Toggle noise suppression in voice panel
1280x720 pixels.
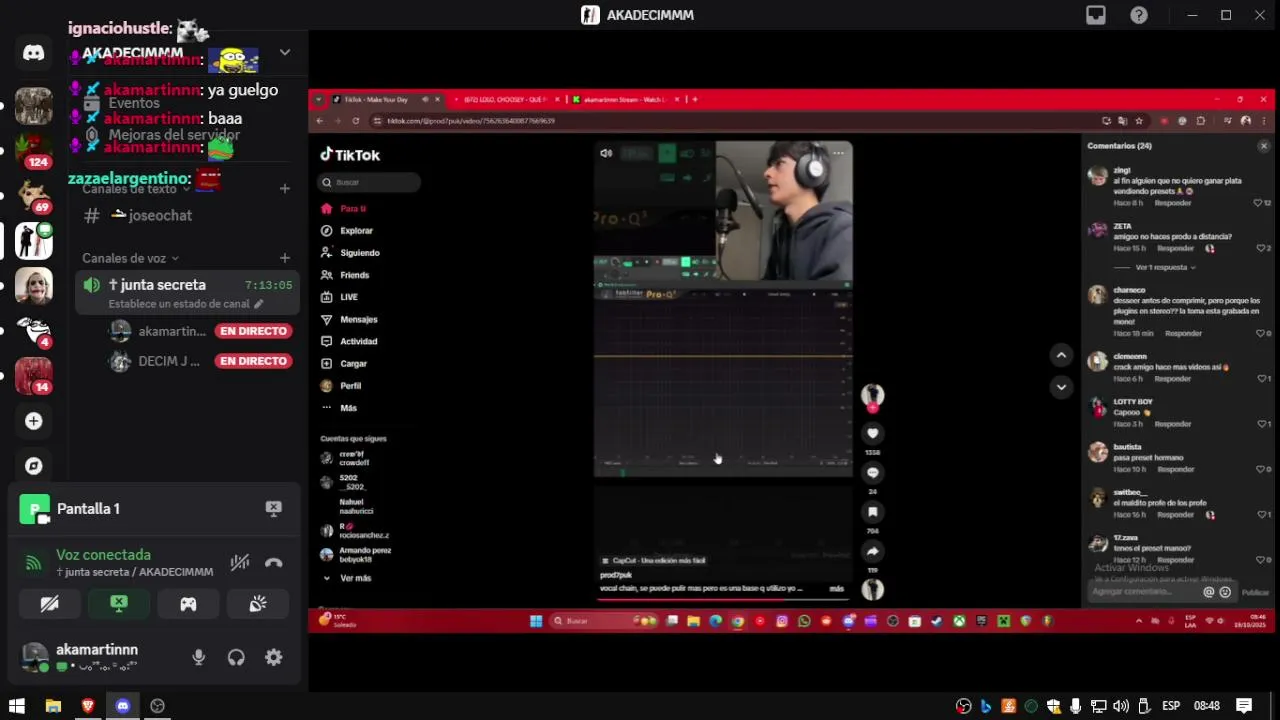tap(240, 563)
